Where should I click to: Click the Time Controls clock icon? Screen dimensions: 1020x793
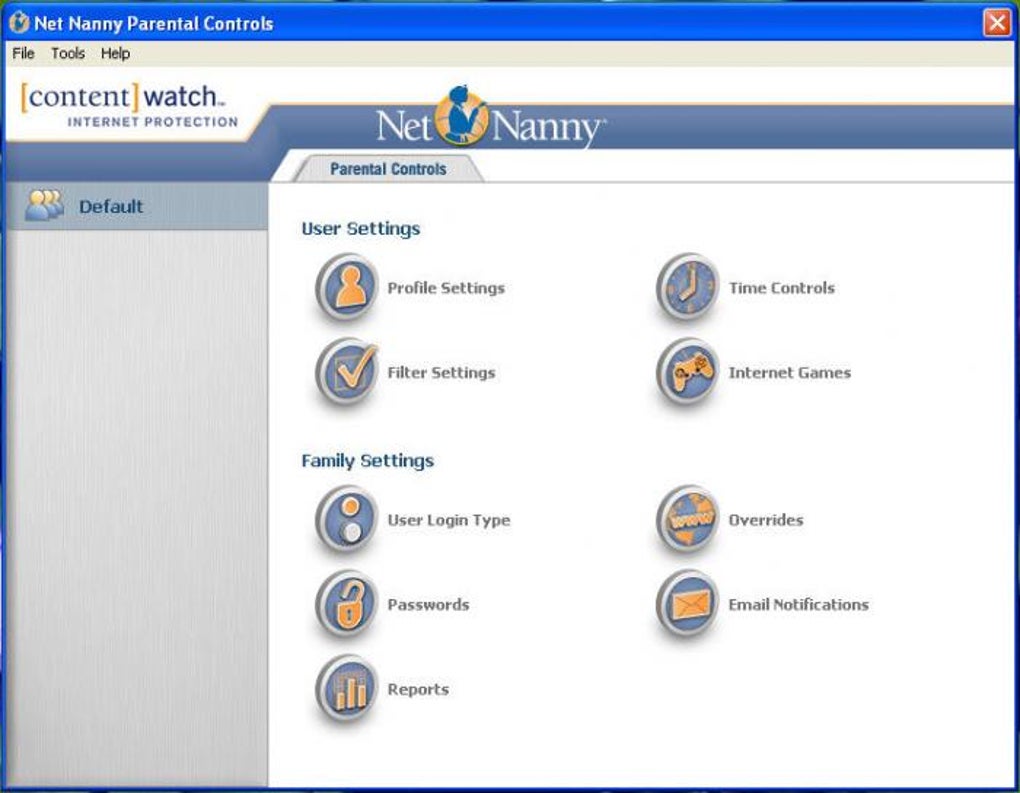[x=688, y=287]
